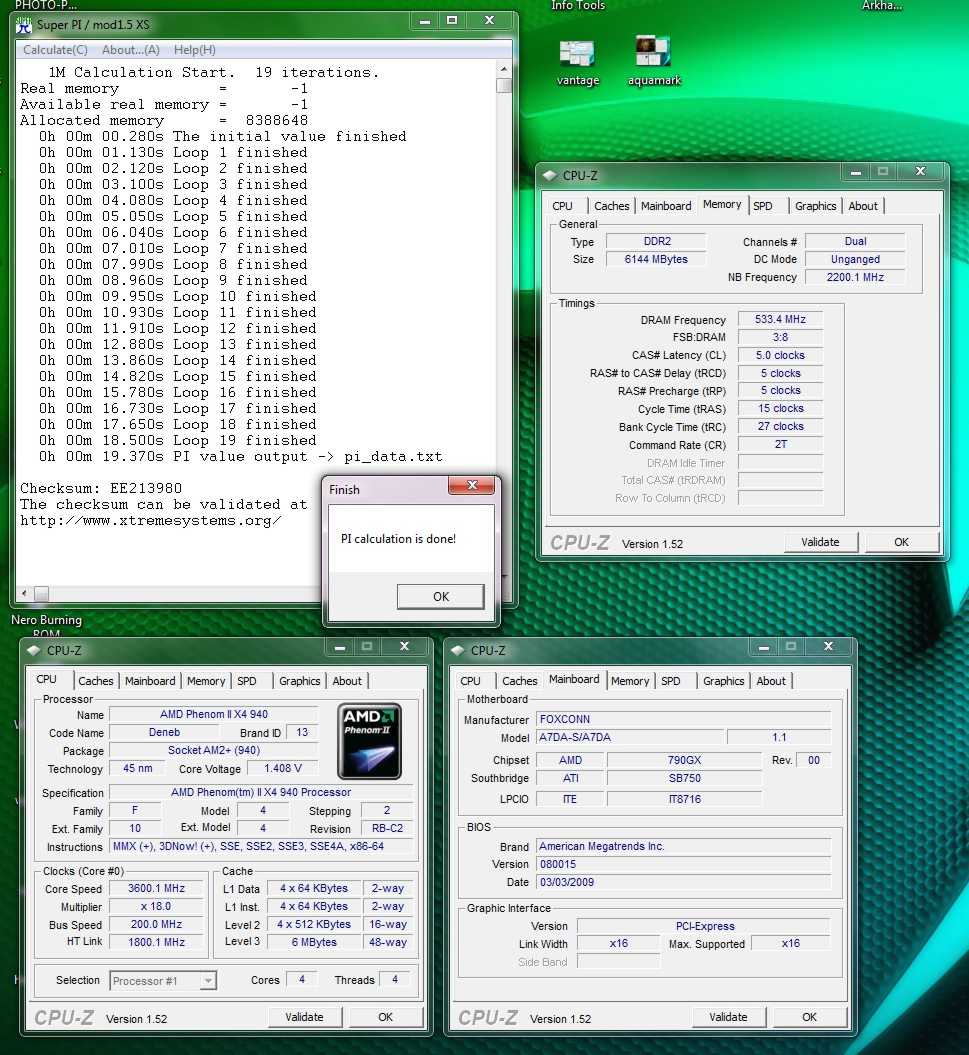Image resolution: width=969 pixels, height=1055 pixels.
Task: Click the DRAM Frequency value 533.4 MHz
Action: (780, 319)
